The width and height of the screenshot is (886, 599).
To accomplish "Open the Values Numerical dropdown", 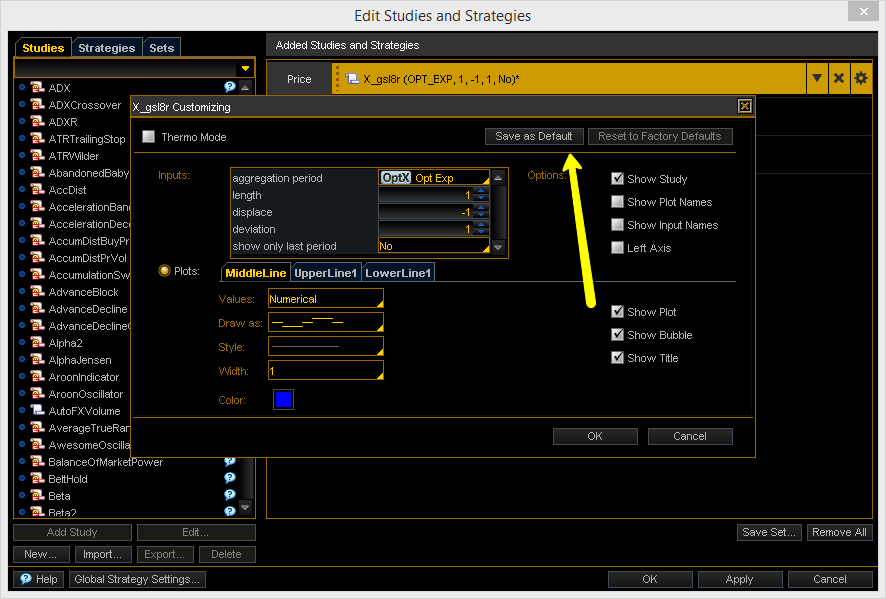I will [325, 298].
